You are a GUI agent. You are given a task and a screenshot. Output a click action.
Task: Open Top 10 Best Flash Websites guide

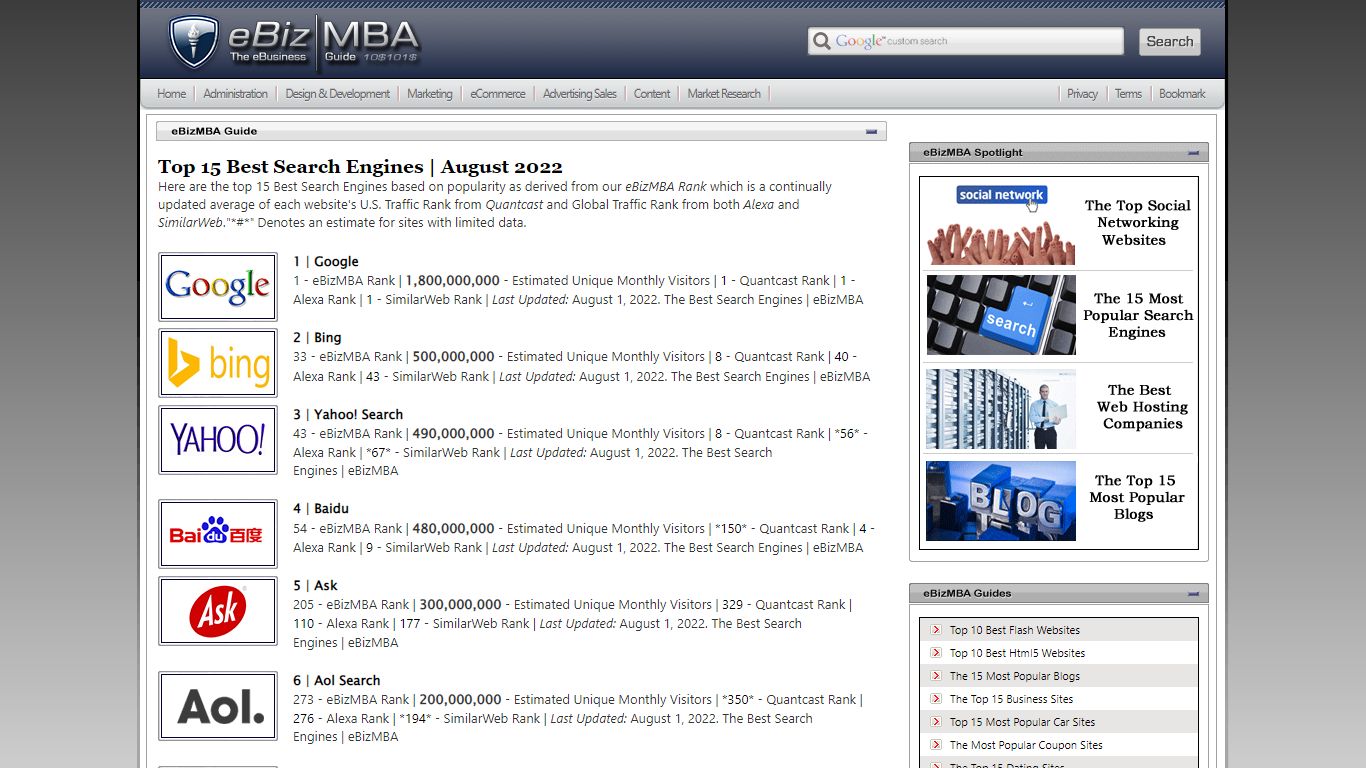click(x=1015, y=630)
